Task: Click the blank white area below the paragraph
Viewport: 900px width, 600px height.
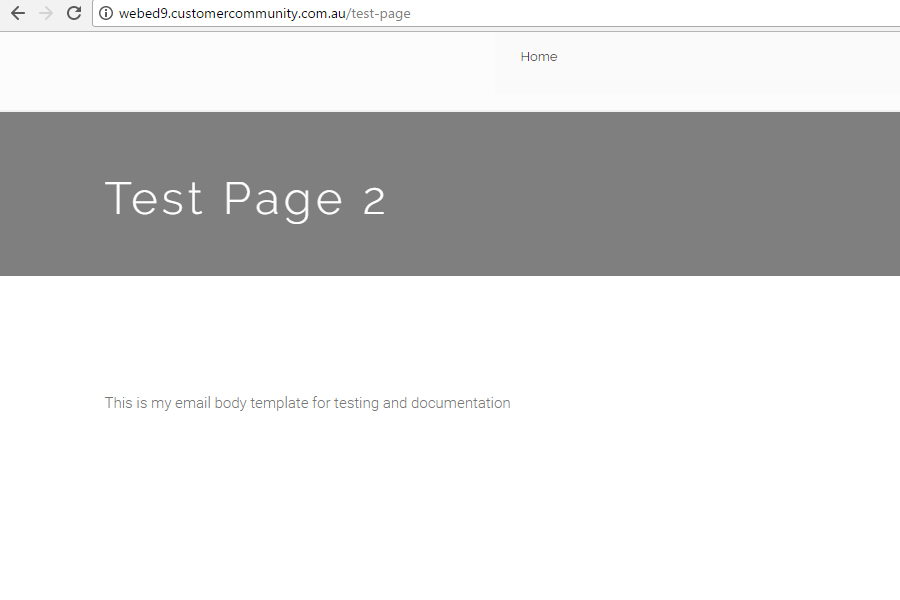Action: 450,510
